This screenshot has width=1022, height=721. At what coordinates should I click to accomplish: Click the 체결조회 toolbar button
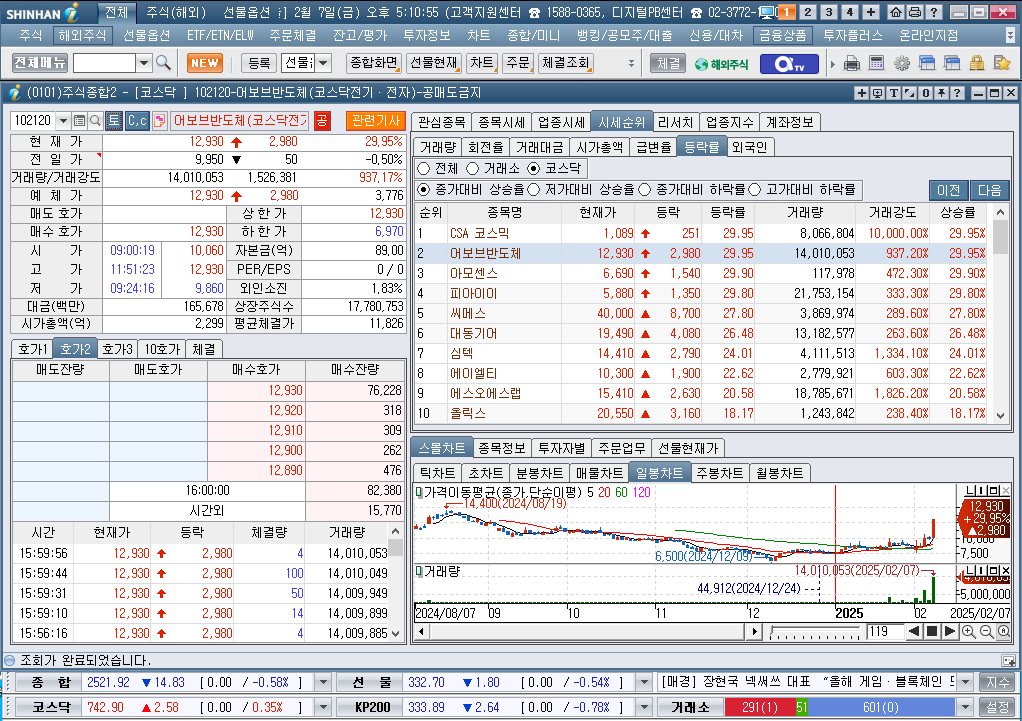pyautogui.click(x=566, y=63)
